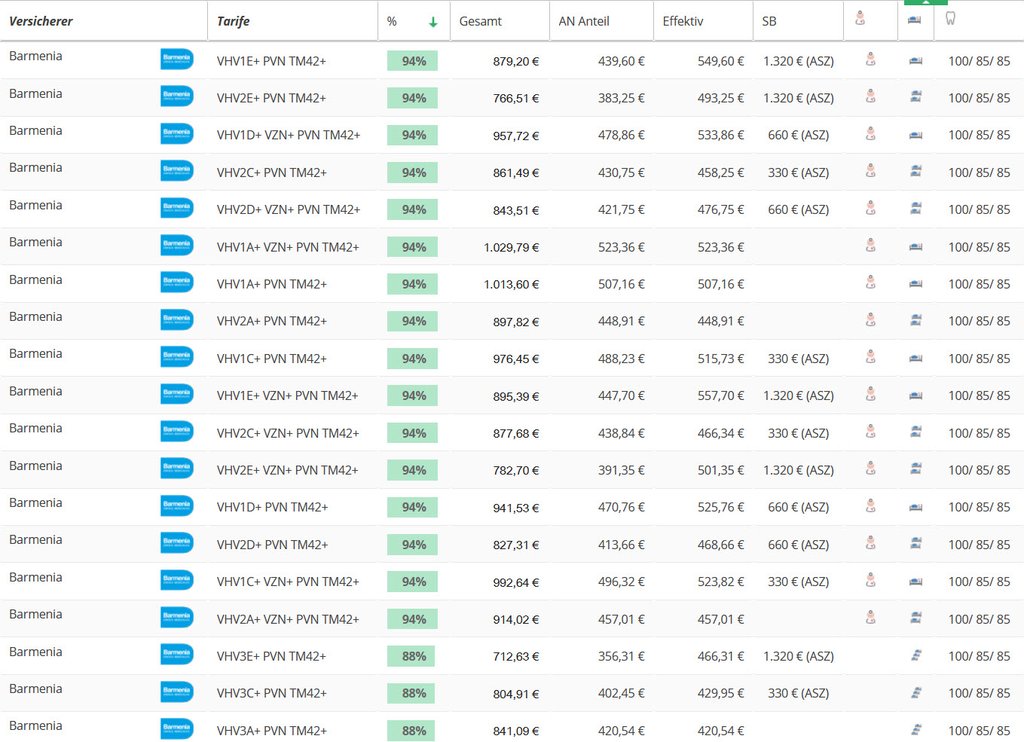
Task: Click the Tarife column header
Action: pyautogui.click(x=233, y=21)
